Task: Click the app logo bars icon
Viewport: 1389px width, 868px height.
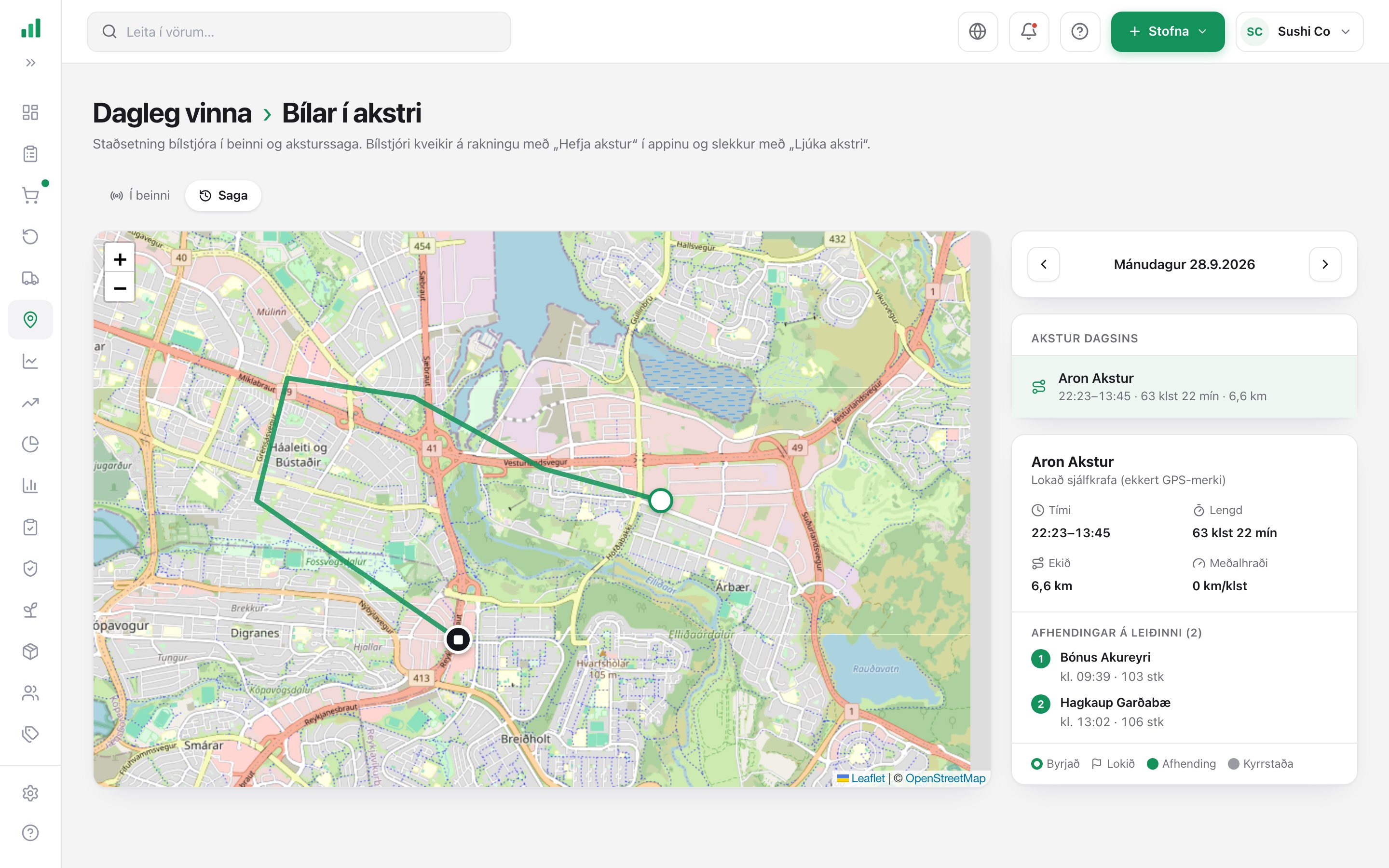Action: (30, 28)
